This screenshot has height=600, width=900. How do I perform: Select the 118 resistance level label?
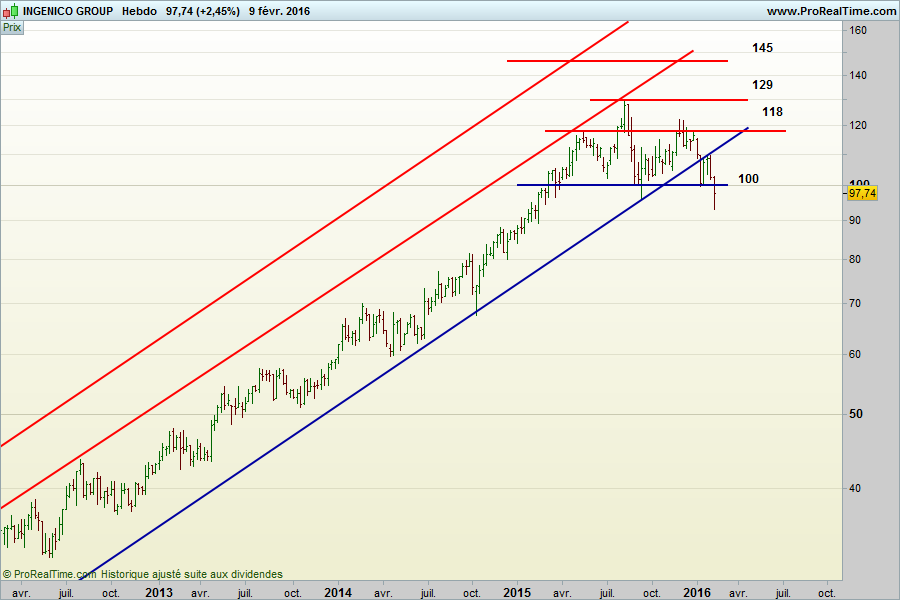[x=772, y=112]
